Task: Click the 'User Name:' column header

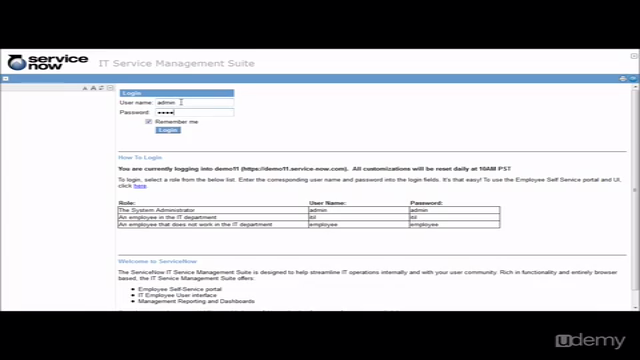Action: coord(327,203)
